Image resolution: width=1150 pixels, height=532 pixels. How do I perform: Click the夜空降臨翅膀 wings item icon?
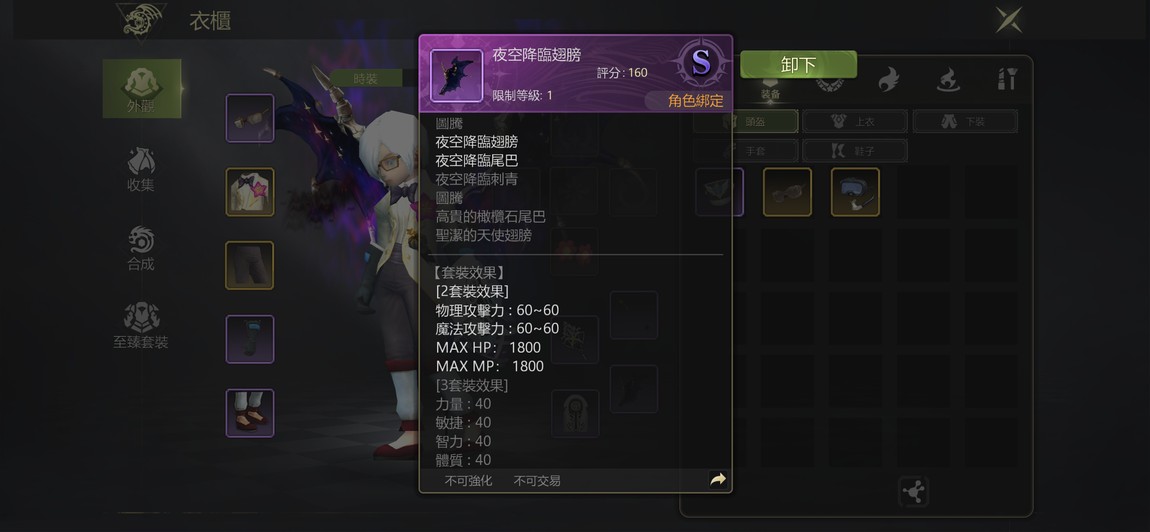456,76
